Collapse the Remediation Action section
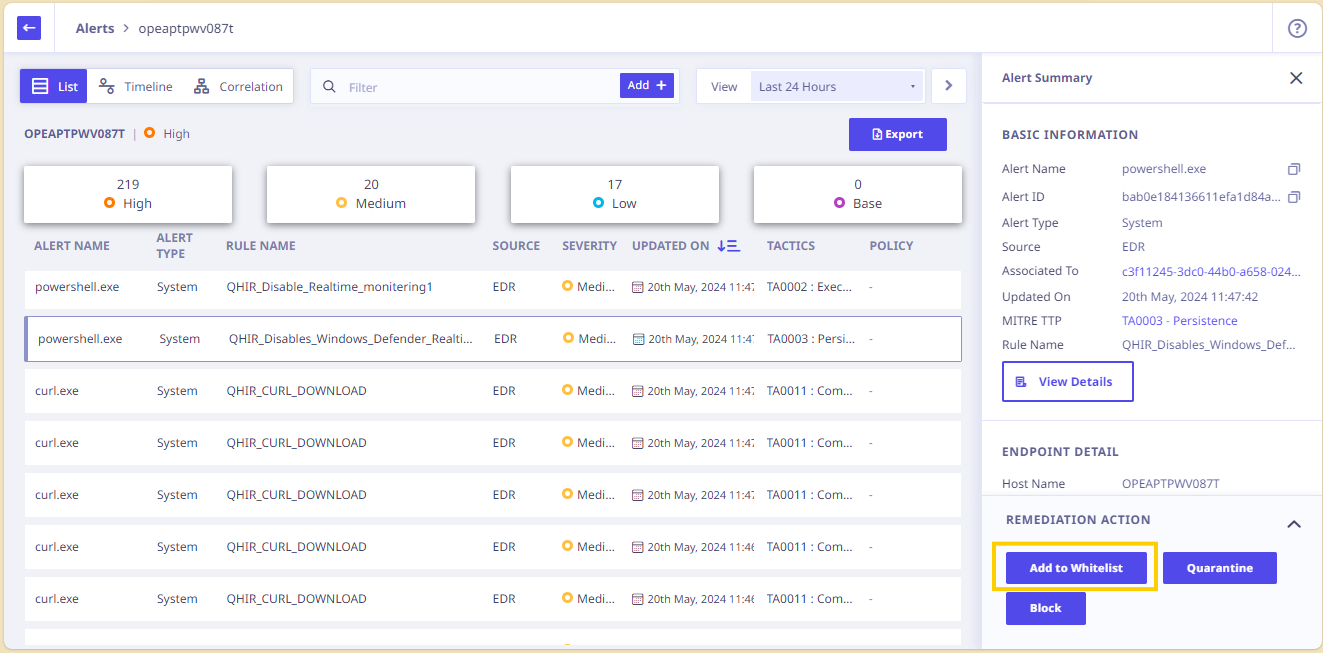 [x=1293, y=523]
